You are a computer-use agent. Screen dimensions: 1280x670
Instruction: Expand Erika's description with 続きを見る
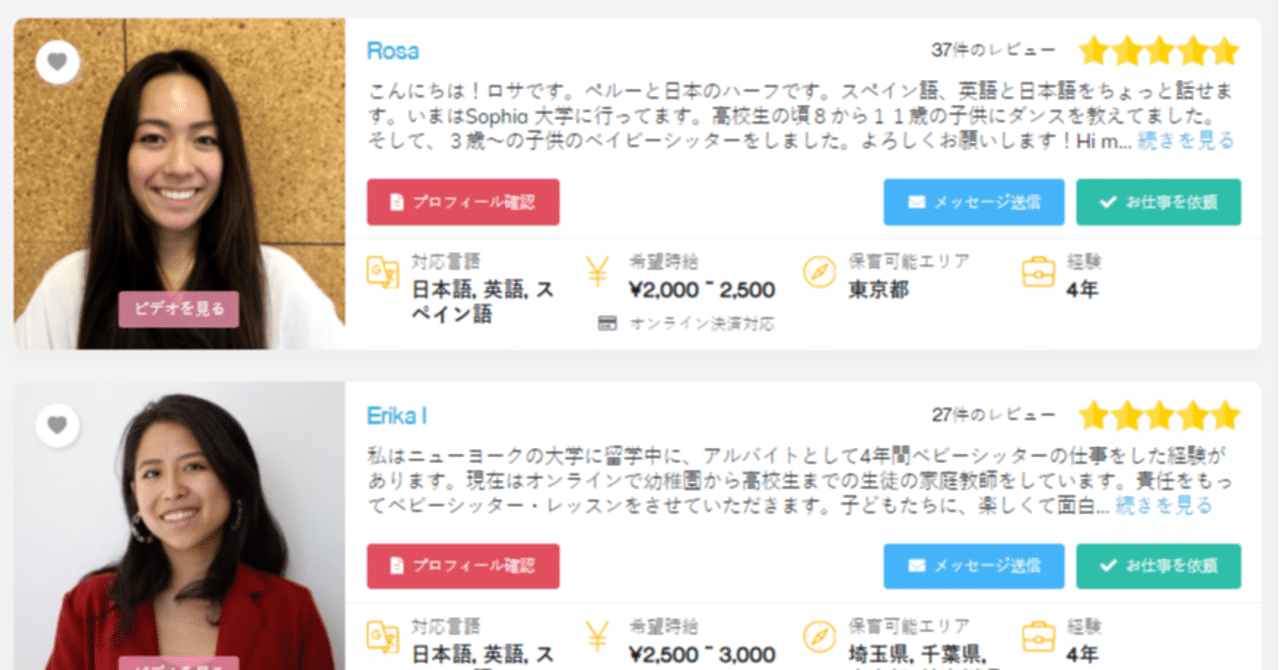coord(1164,506)
